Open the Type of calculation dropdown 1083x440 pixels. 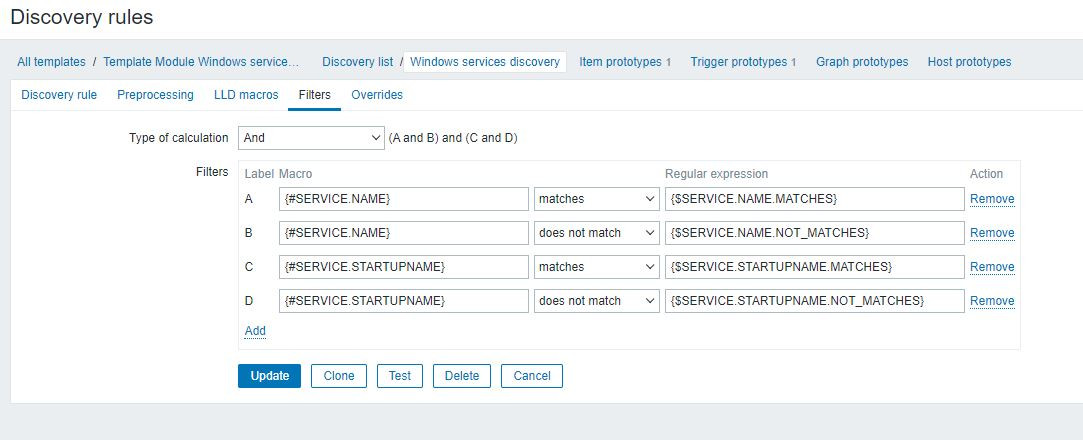click(x=310, y=138)
